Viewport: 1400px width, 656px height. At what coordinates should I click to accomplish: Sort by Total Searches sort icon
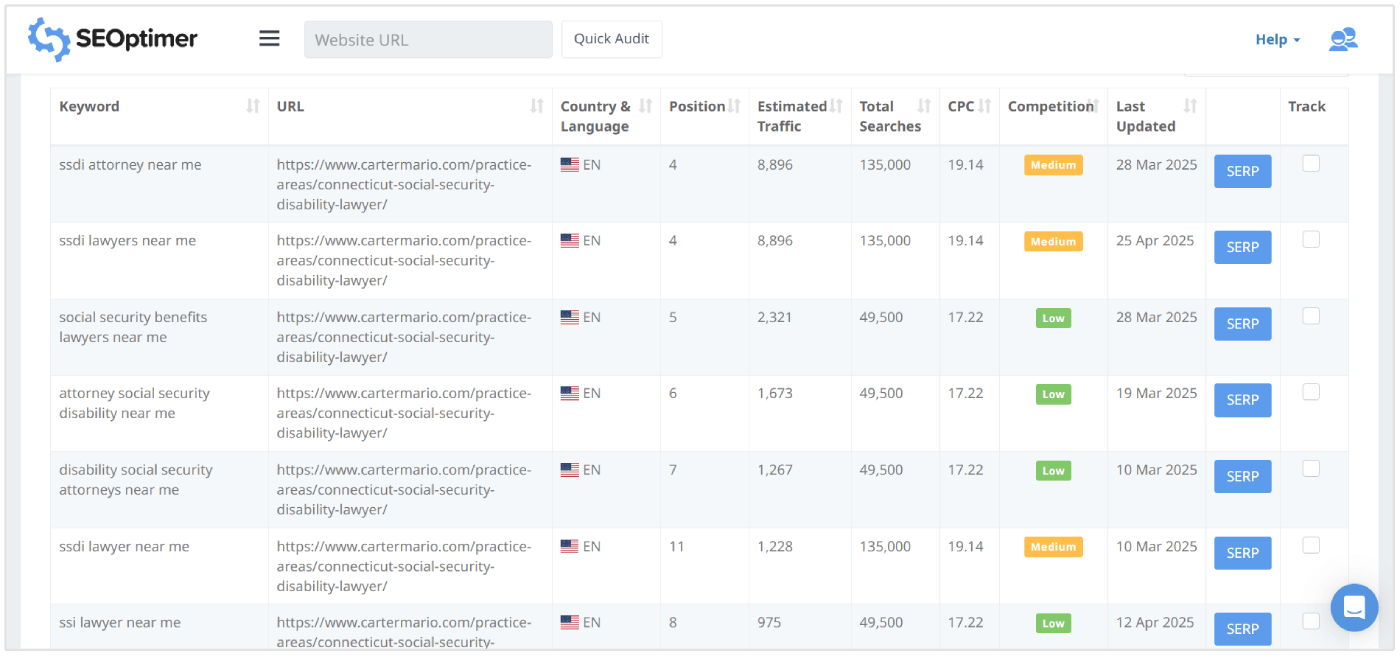click(x=925, y=107)
